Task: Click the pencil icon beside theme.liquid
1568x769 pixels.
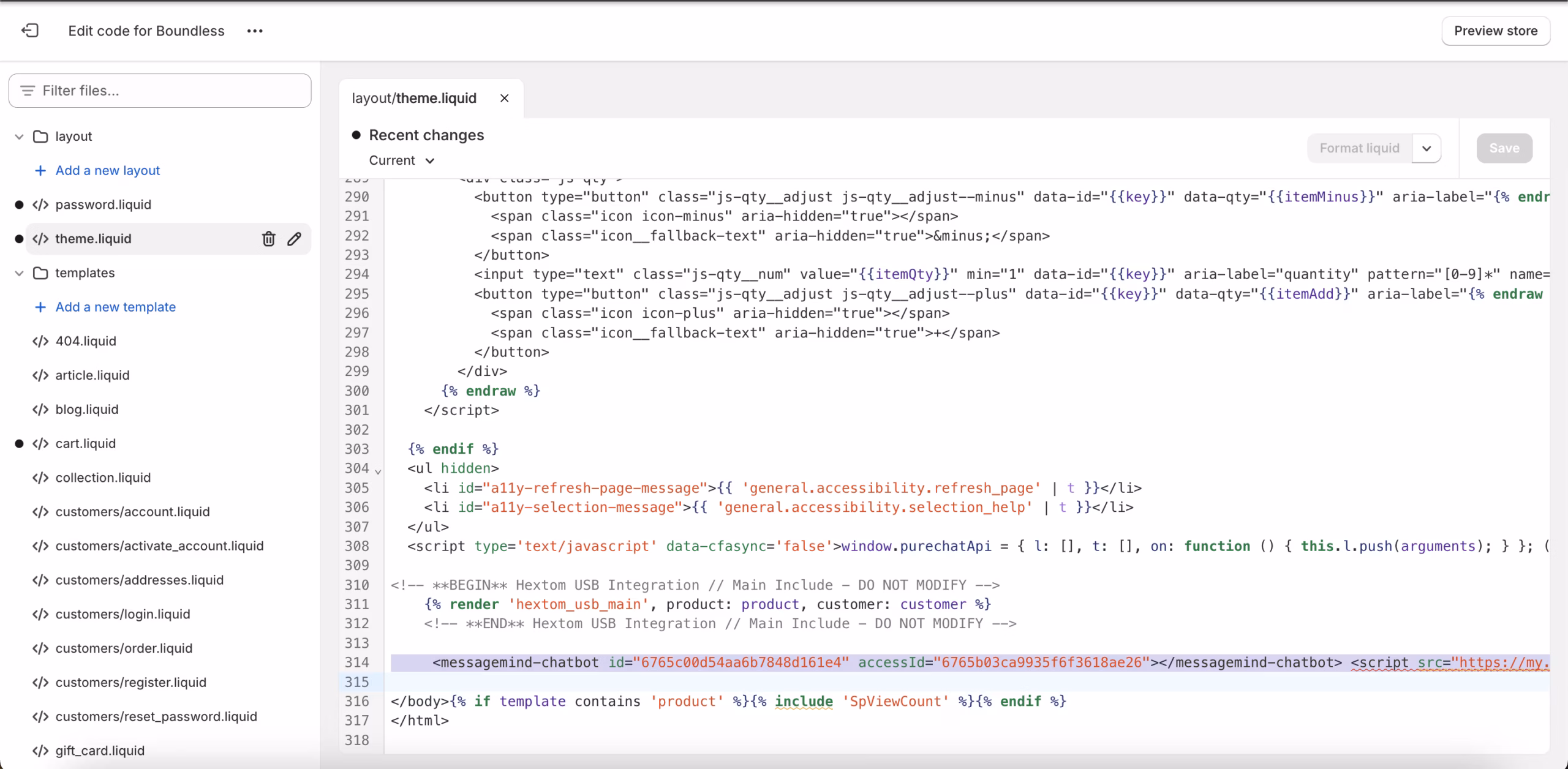Action: point(295,239)
